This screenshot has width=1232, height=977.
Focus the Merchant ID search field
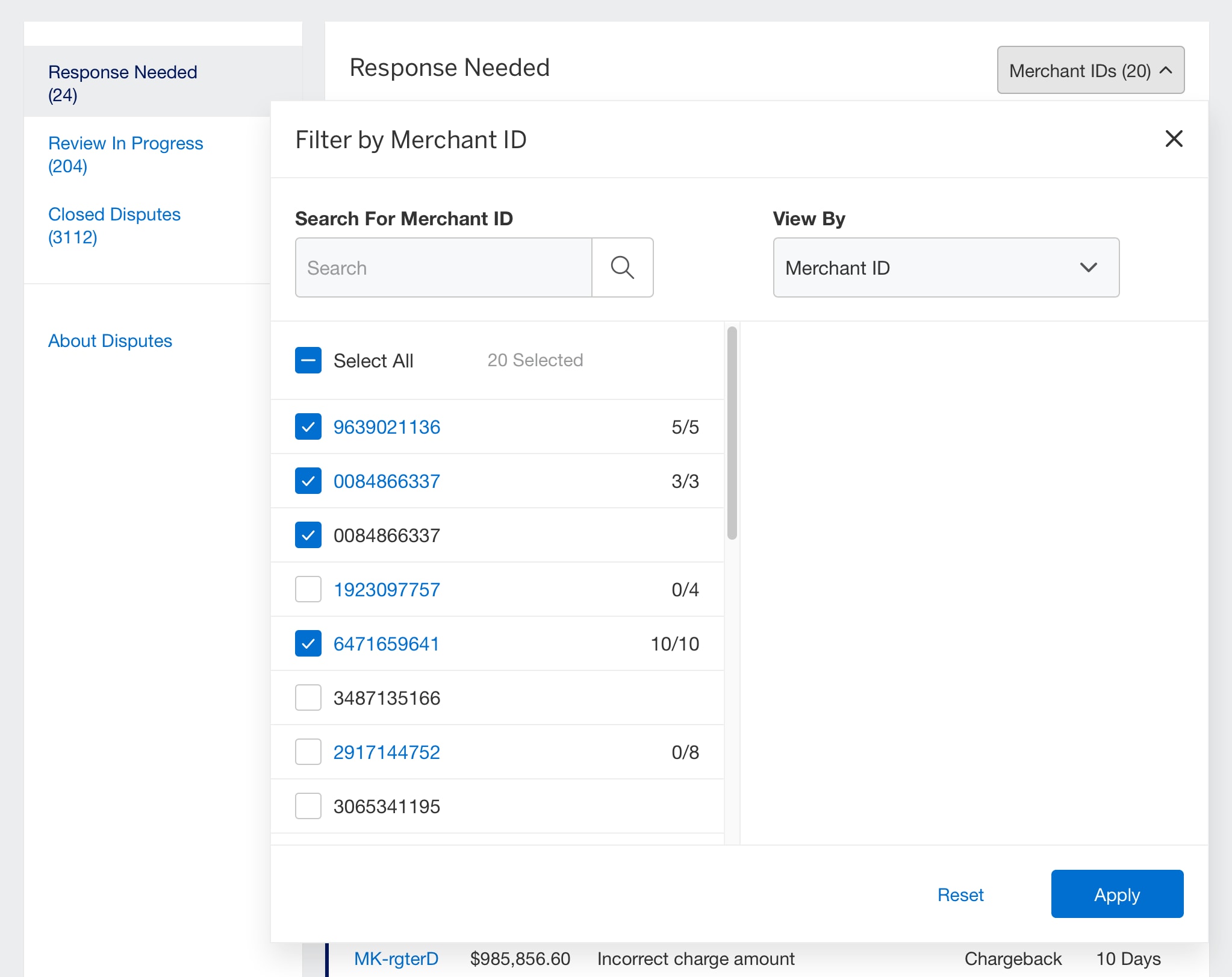pyautogui.click(x=443, y=267)
